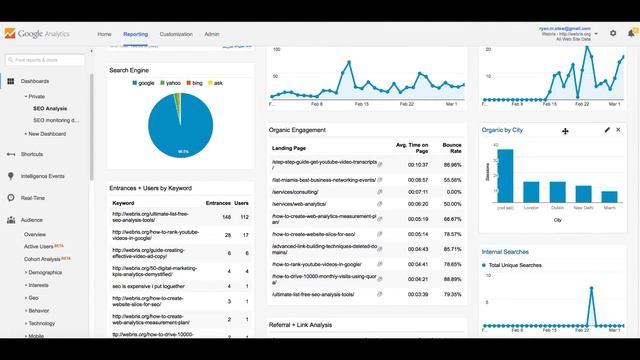The width and height of the screenshot is (640, 360).
Task: Open link icon for /how-to-create-website-silos-for-seo/ row
Action: click(380, 234)
